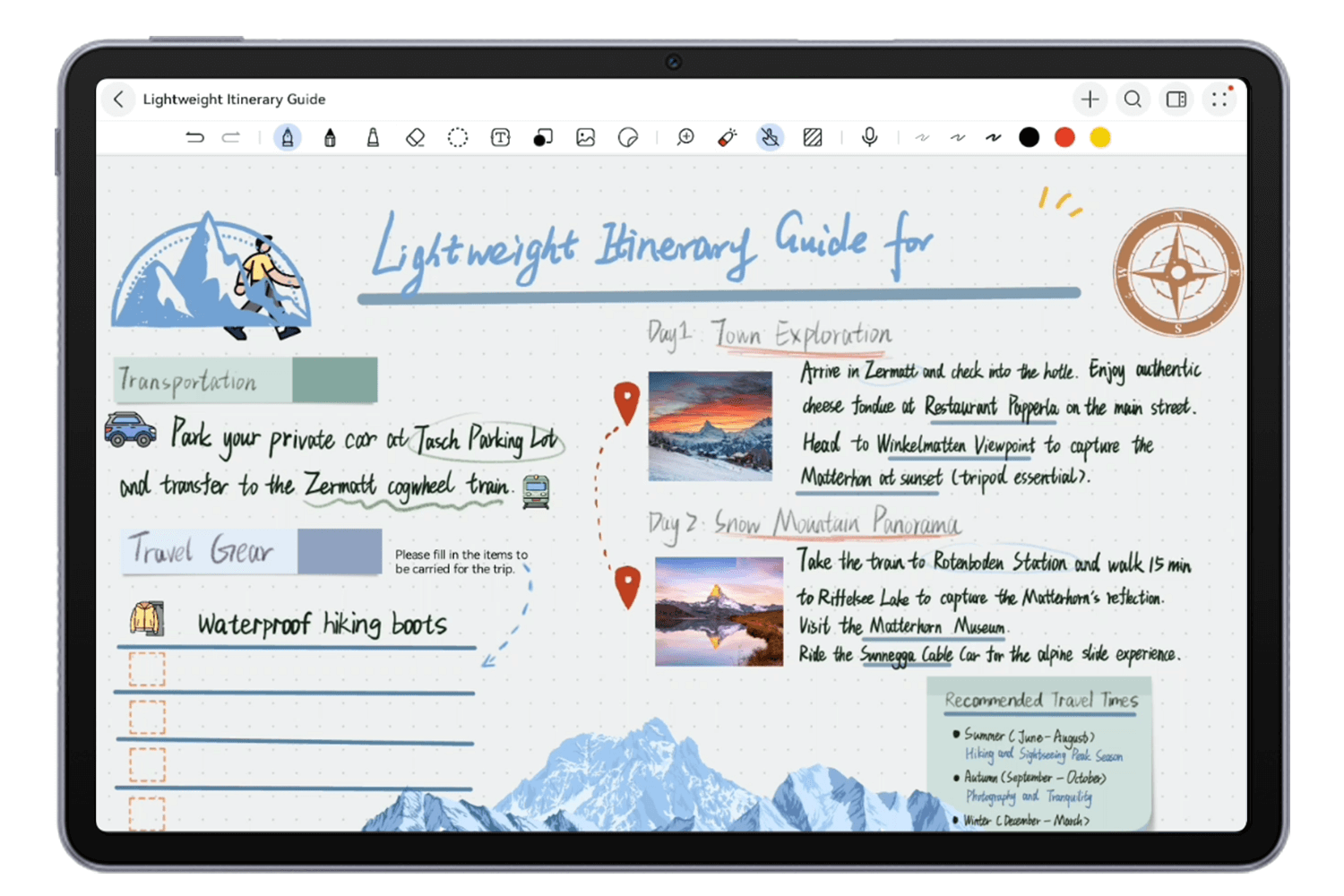Tap the Matterhorn lake reflection photo

pos(719,611)
